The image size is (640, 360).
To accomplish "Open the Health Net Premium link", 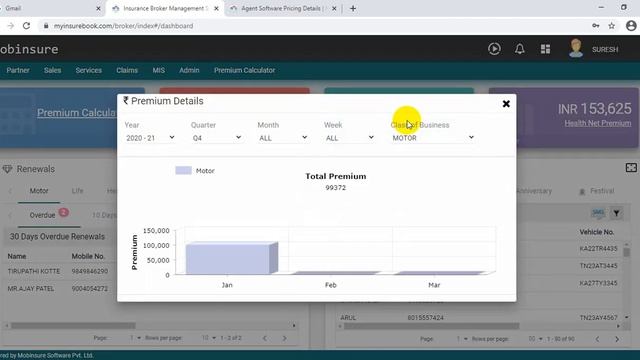I will pos(598,123).
